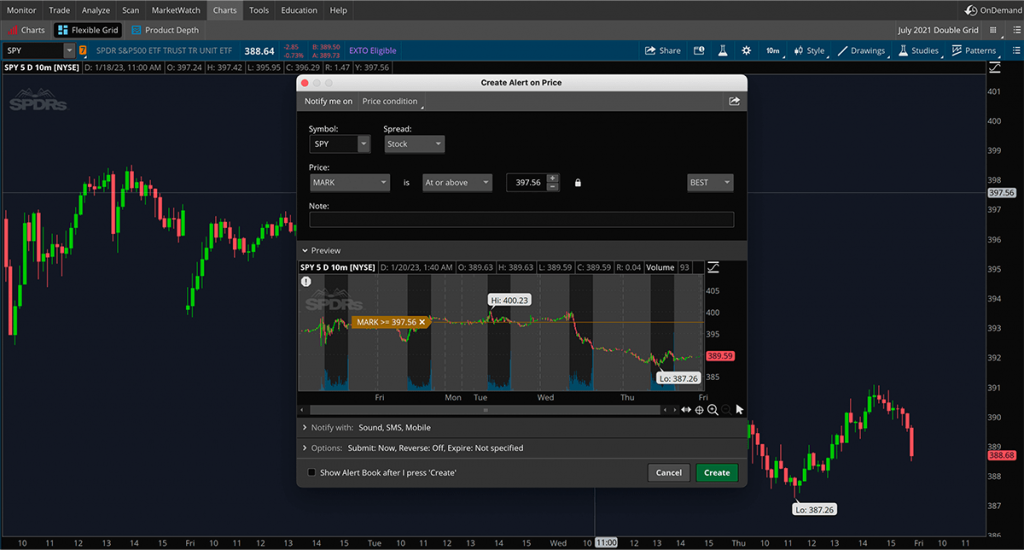Open the Drawings tools menu
Viewport: 1024px width, 550px height.
(x=861, y=50)
